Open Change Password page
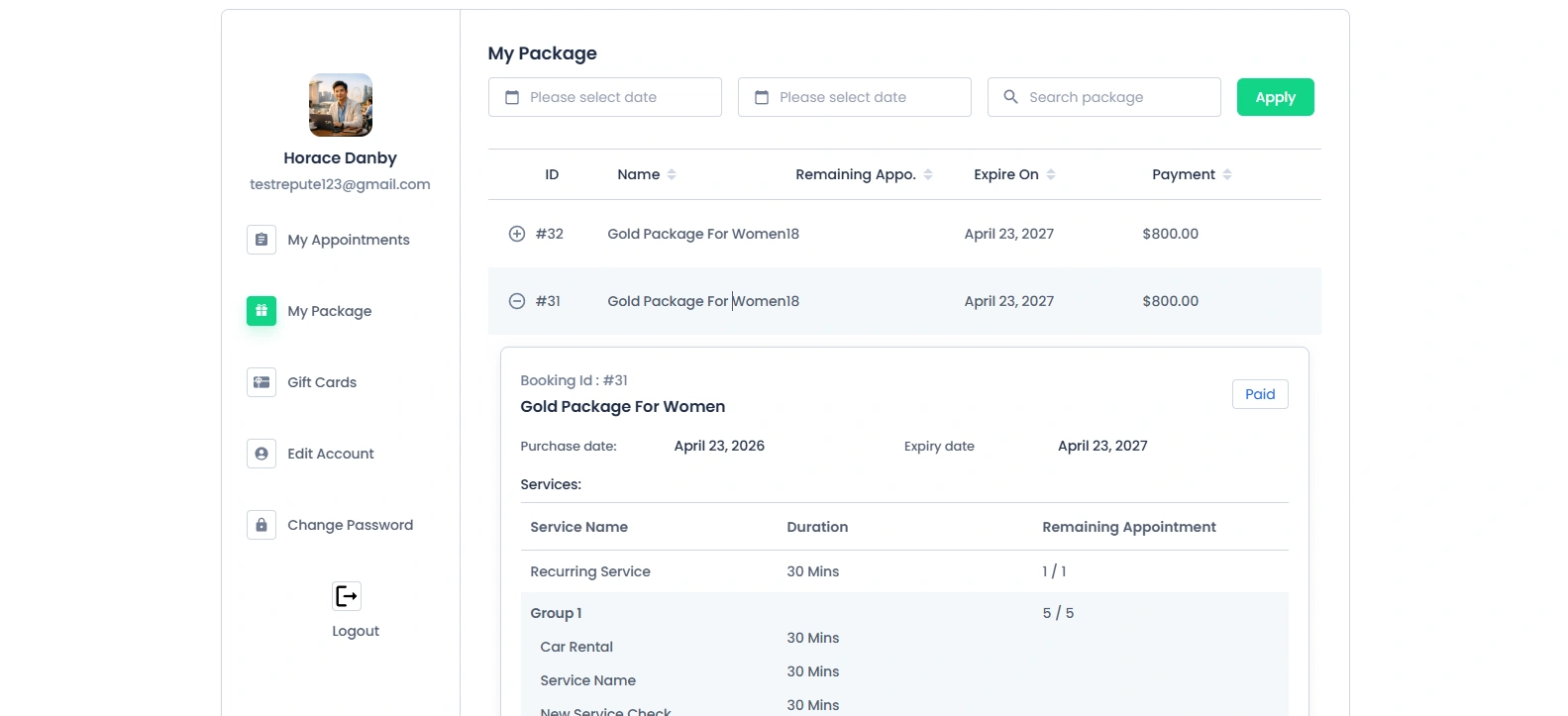The width and height of the screenshot is (1568, 716). (x=351, y=525)
